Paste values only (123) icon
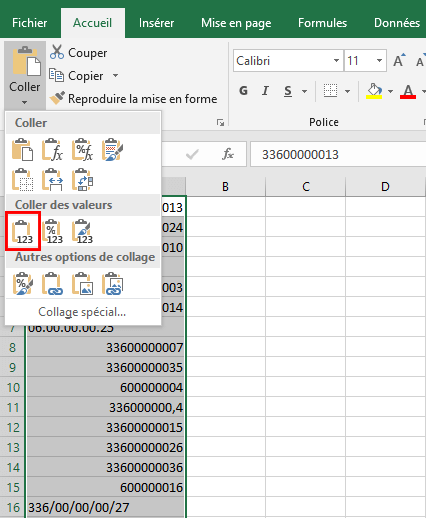The height and width of the screenshot is (518, 426). (x=23, y=231)
